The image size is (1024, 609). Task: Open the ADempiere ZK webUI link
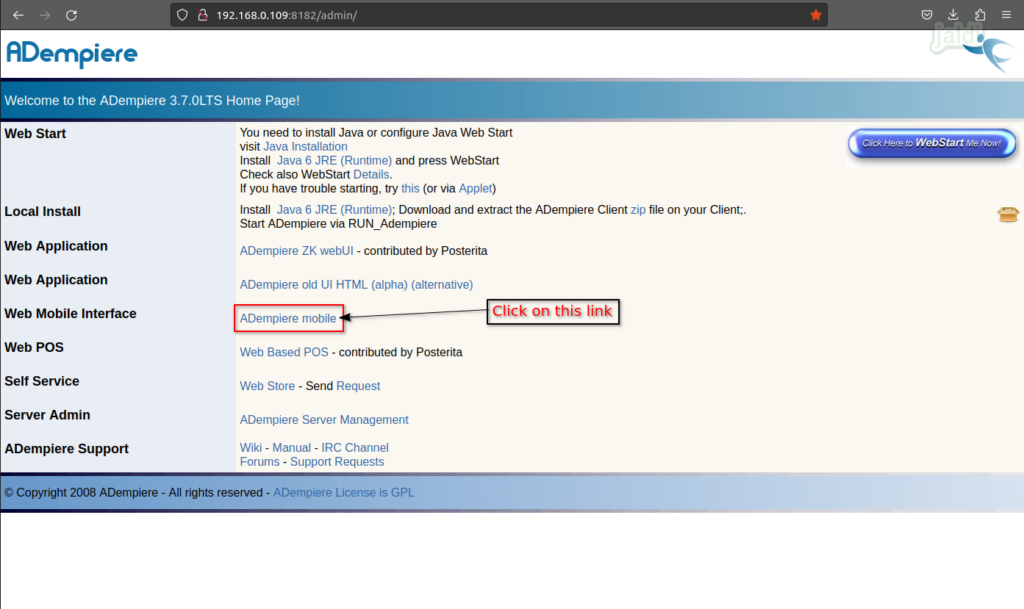tap(296, 251)
